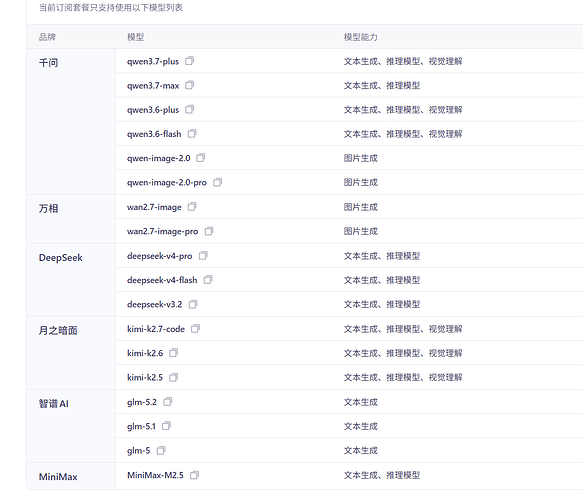Screen dimensions: 583x500
Task: Copy the qwen3.7-max model name
Action: 190,85
